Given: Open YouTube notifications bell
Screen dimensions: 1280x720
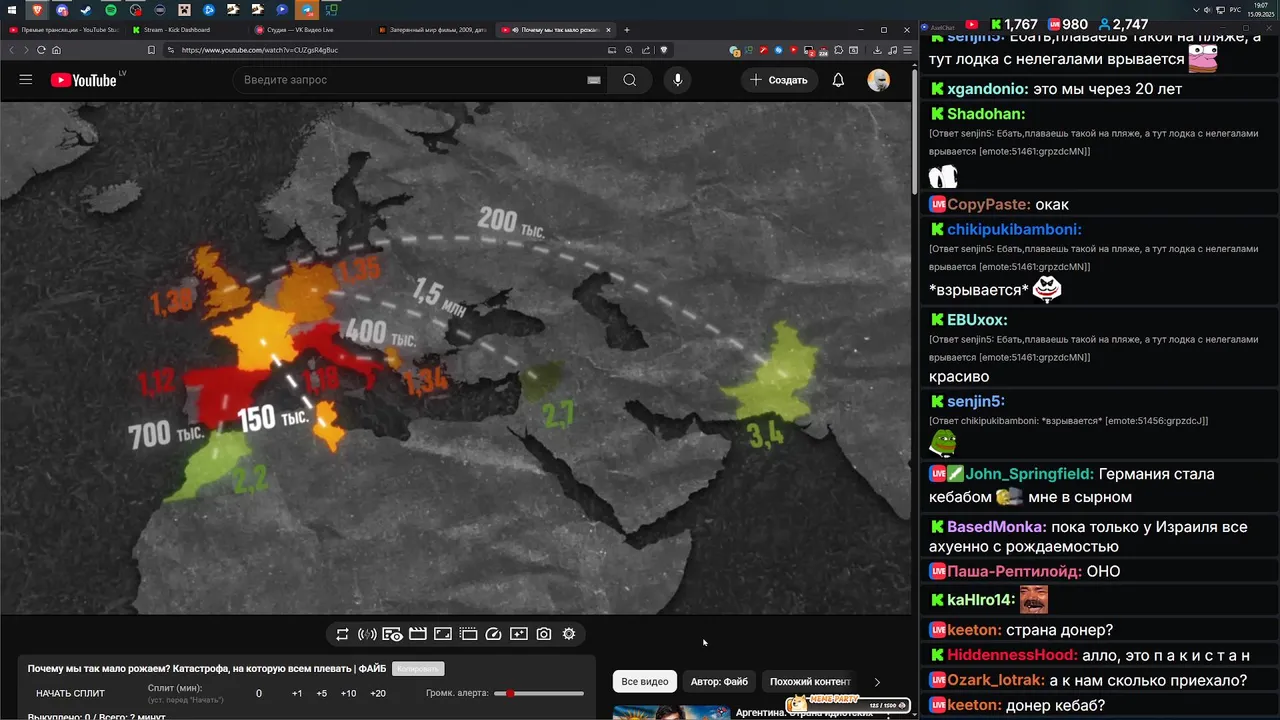Looking at the screenshot, I should point(838,80).
